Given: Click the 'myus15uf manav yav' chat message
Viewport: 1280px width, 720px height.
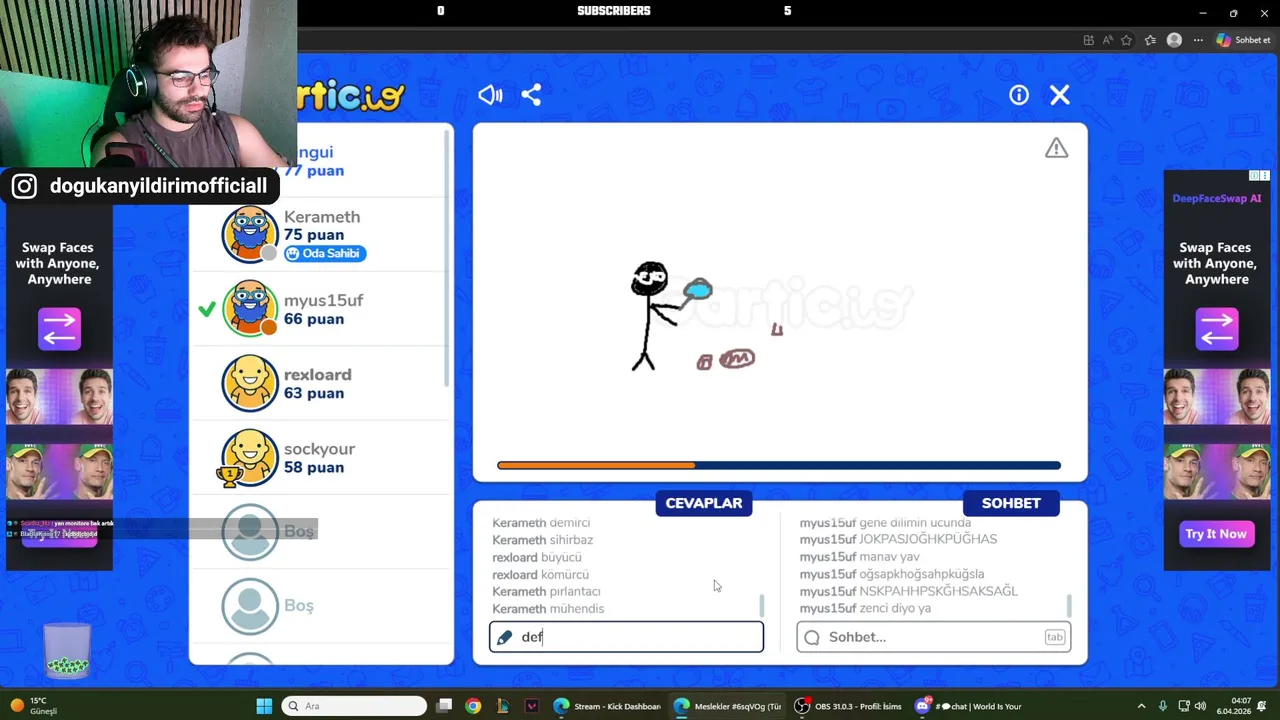Looking at the screenshot, I should pos(859,557).
